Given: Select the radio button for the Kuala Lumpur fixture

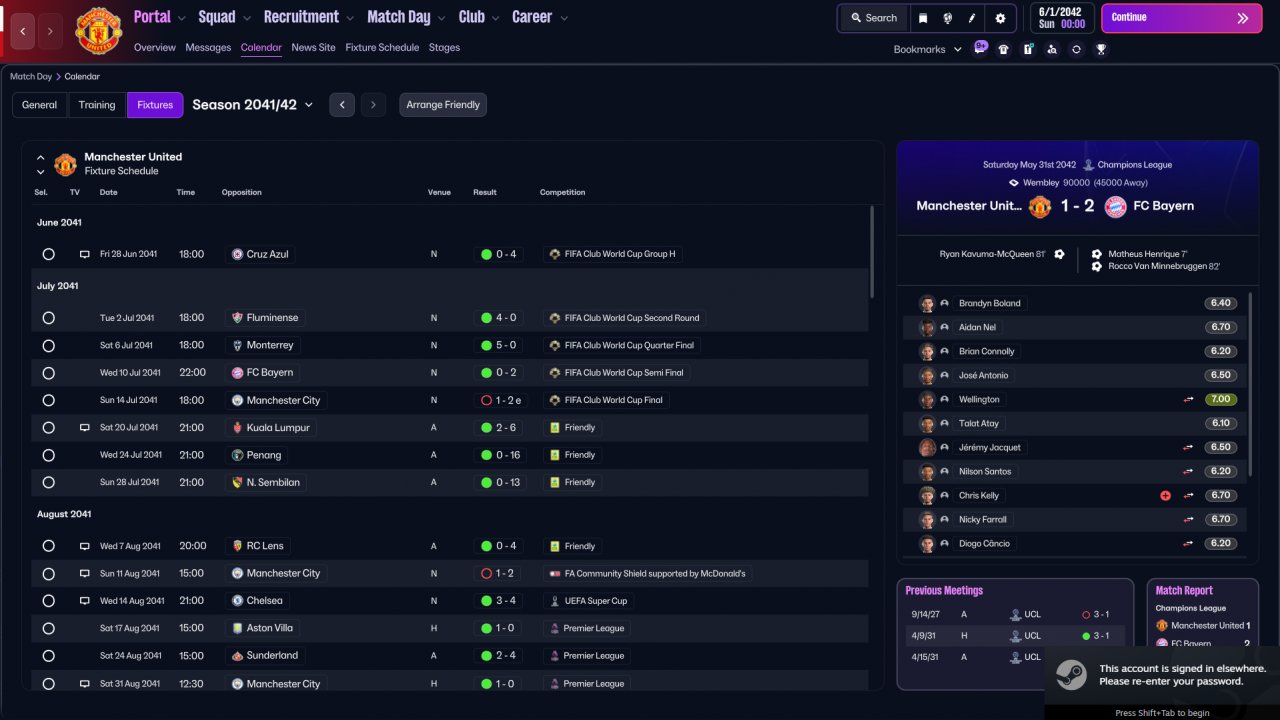Looking at the screenshot, I should pyautogui.click(x=48, y=427).
